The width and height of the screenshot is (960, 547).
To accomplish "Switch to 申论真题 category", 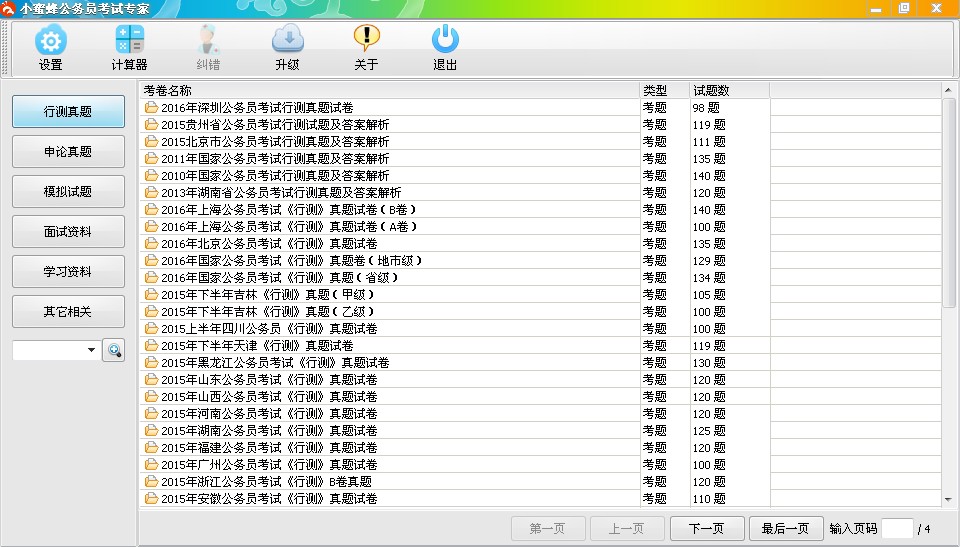I will (x=68, y=151).
